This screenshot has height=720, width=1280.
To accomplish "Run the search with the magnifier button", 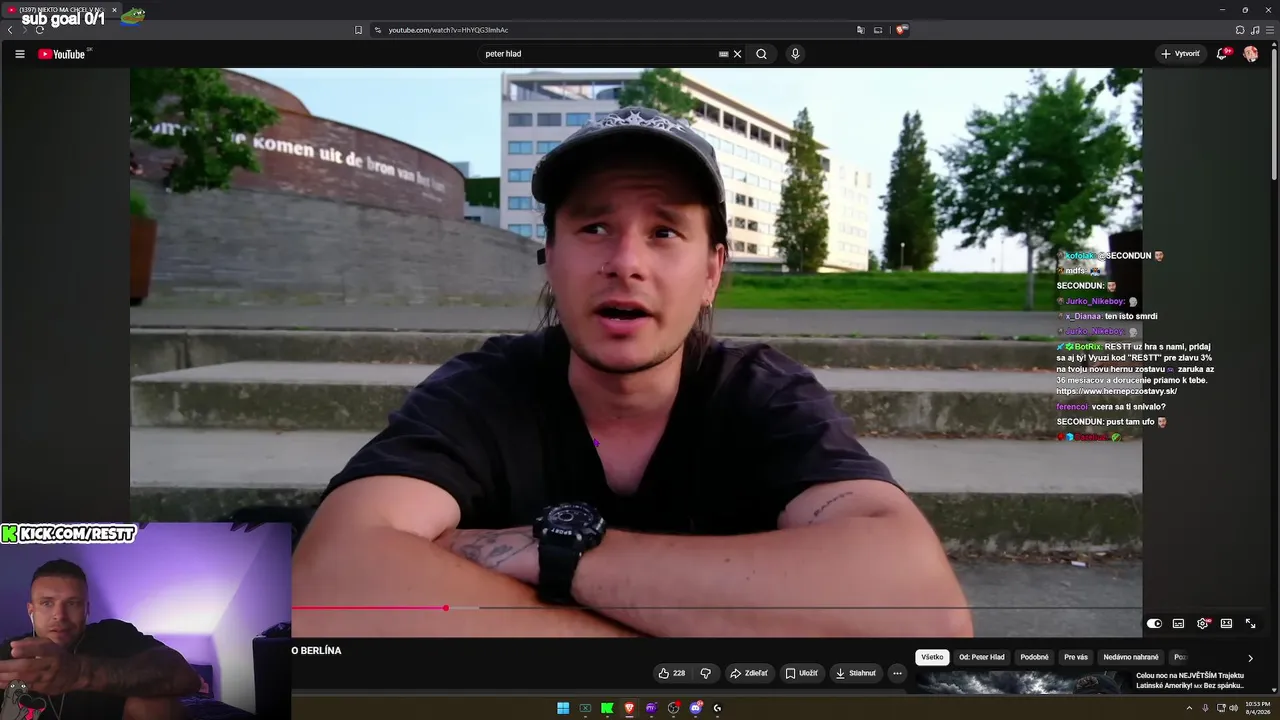I will [x=761, y=54].
